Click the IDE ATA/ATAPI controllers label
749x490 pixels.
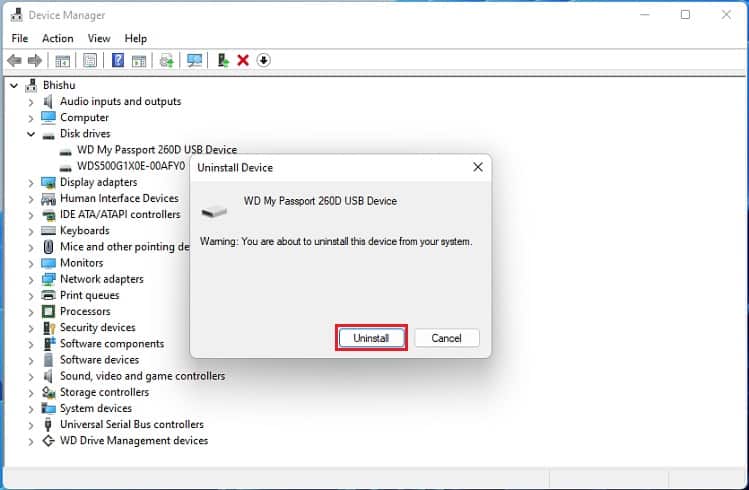tap(120, 214)
